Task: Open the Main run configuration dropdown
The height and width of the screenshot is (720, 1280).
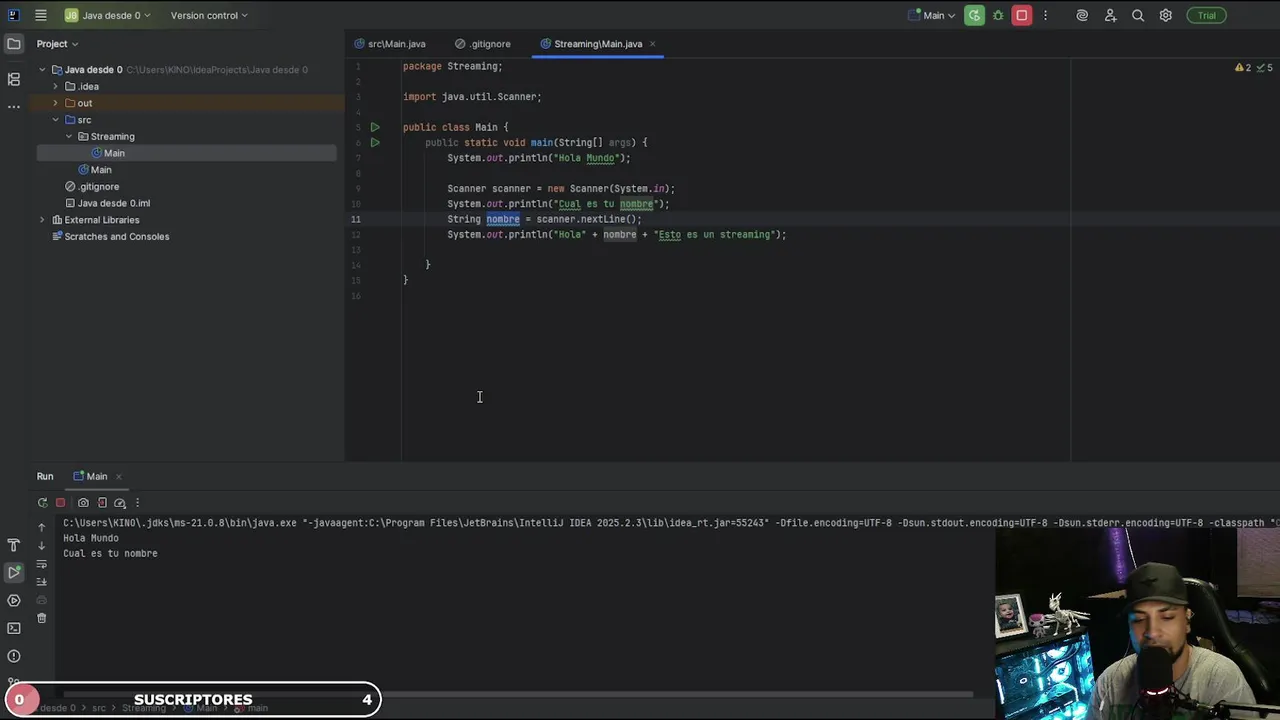Action: point(932,15)
